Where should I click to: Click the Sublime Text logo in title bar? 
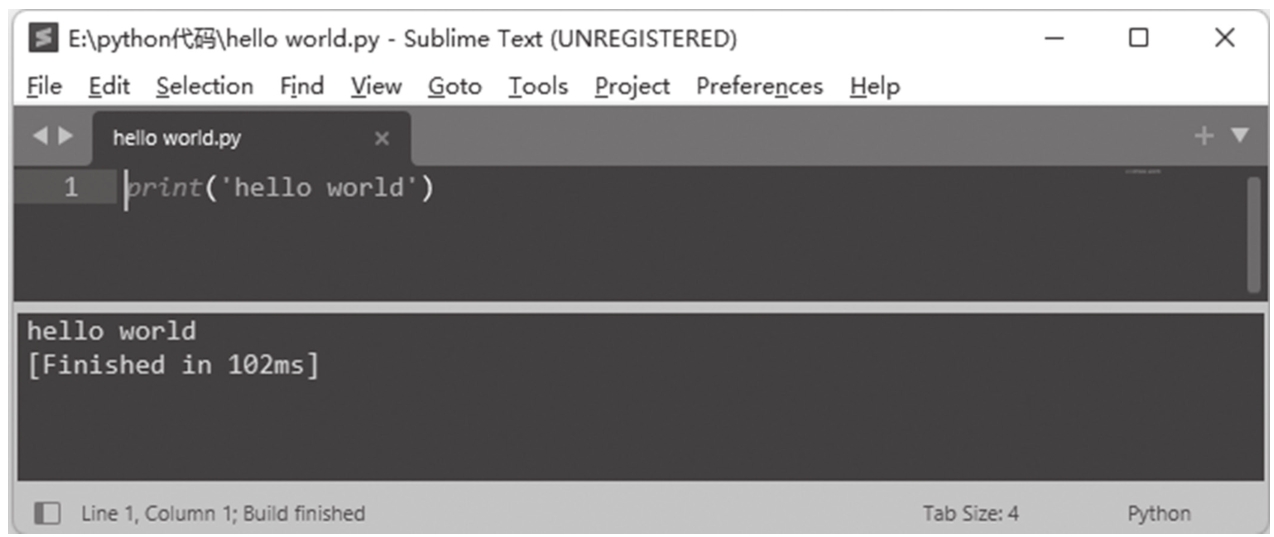(43, 39)
